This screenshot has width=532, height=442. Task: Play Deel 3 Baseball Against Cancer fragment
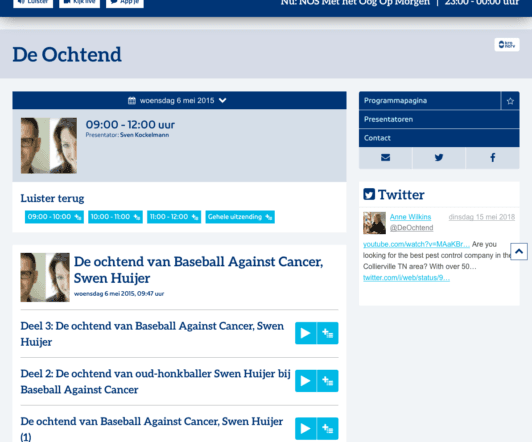(x=305, y=333)
